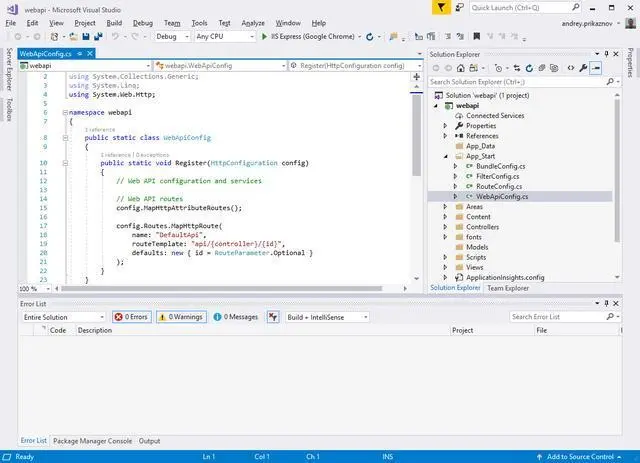Image resolution: width=640 pixels, height=463 pixels.
Task: Start debugging with IIS Express play button
Action: coord(264,37)
